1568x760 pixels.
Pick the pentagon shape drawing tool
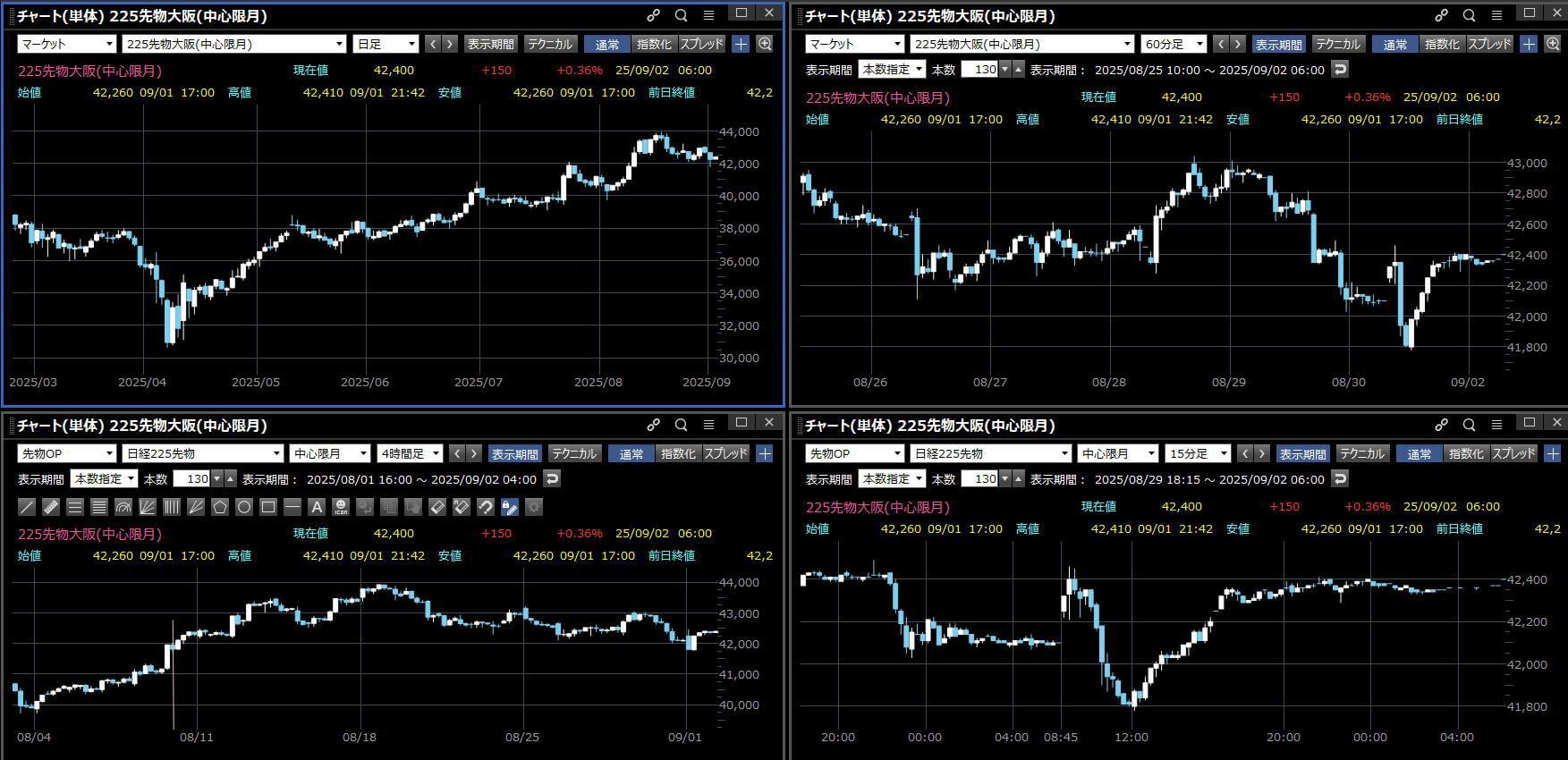click(x=220, y=507)
